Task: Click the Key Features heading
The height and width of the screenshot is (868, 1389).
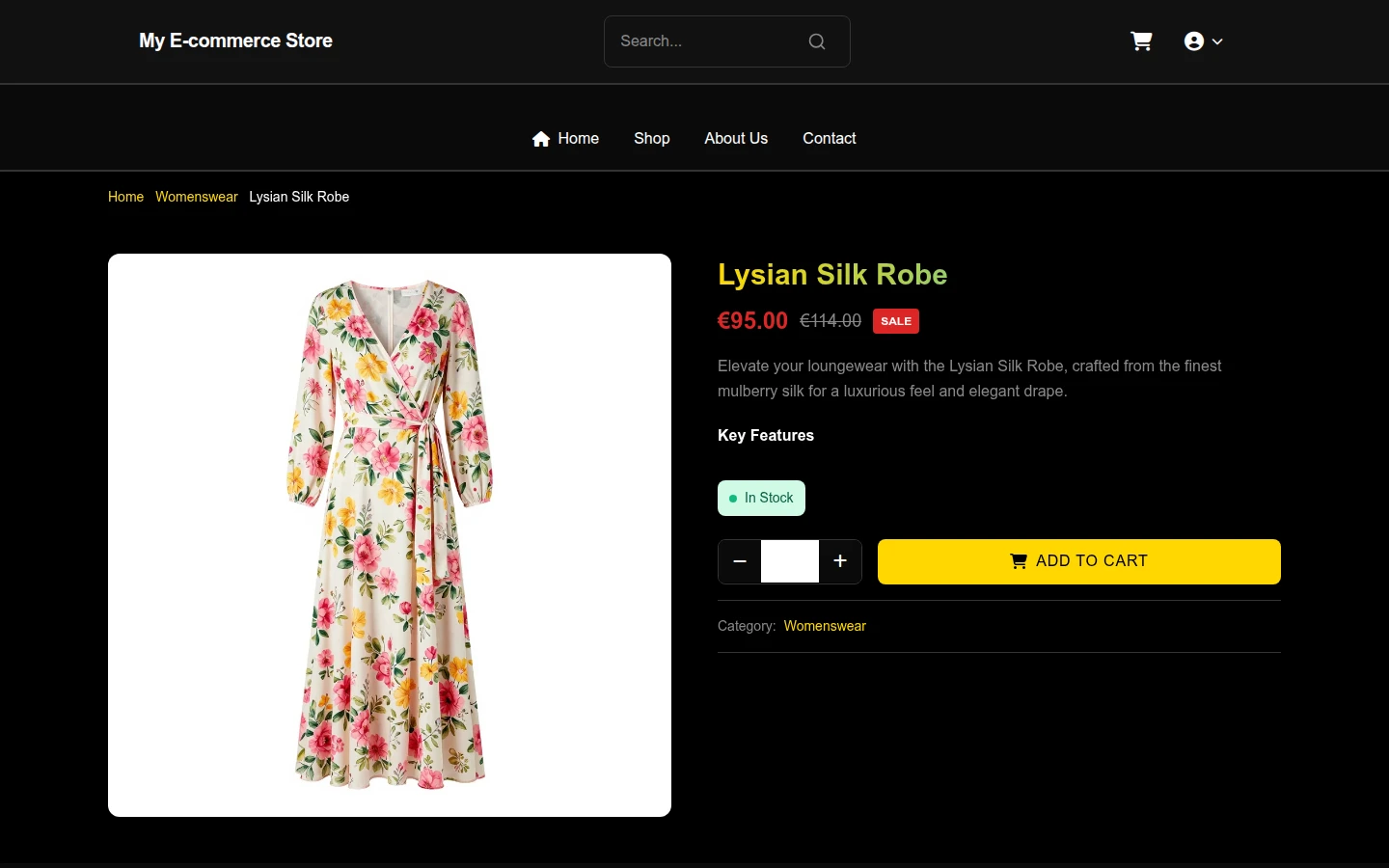Action: [x=766, y=436]
